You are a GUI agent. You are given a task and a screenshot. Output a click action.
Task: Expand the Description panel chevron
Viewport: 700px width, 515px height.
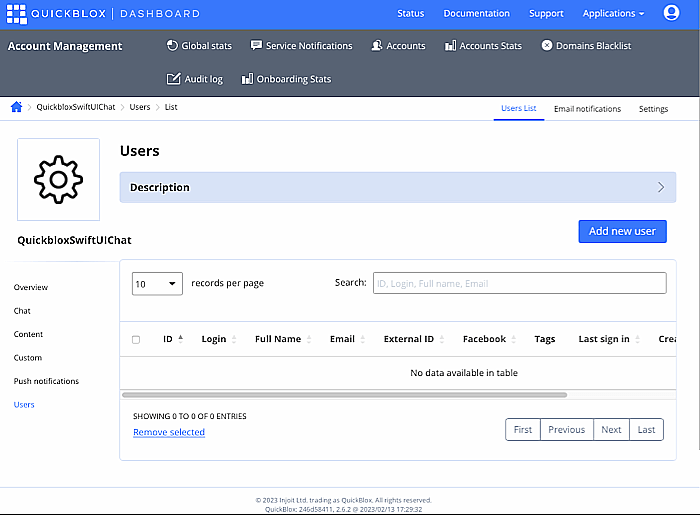click(661, 187)
